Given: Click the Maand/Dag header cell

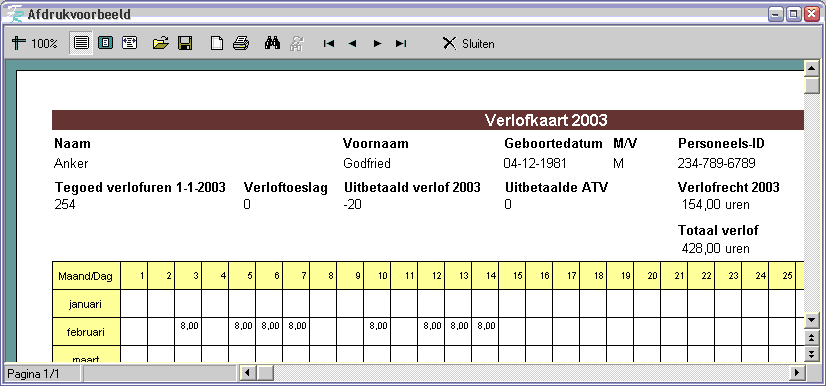Looking at the screenshot, I should [x=86, y=275].
